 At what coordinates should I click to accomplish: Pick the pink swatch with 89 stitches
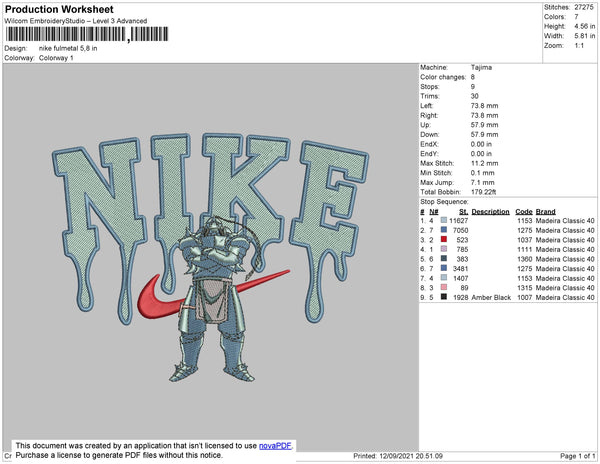[x=444, y=287]
